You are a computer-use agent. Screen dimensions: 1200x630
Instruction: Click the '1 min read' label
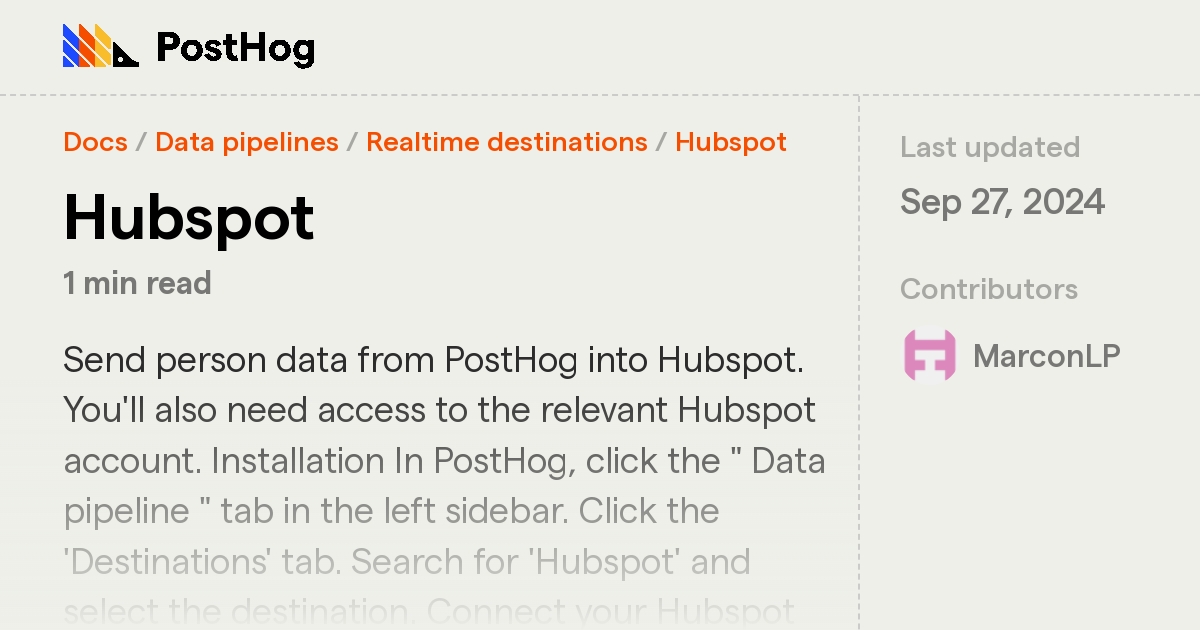[137, 283]
